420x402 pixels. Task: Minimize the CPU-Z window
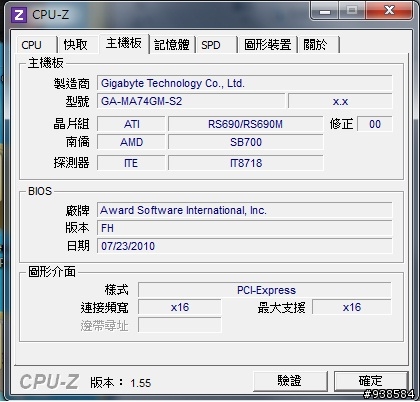tap(324, 11)
